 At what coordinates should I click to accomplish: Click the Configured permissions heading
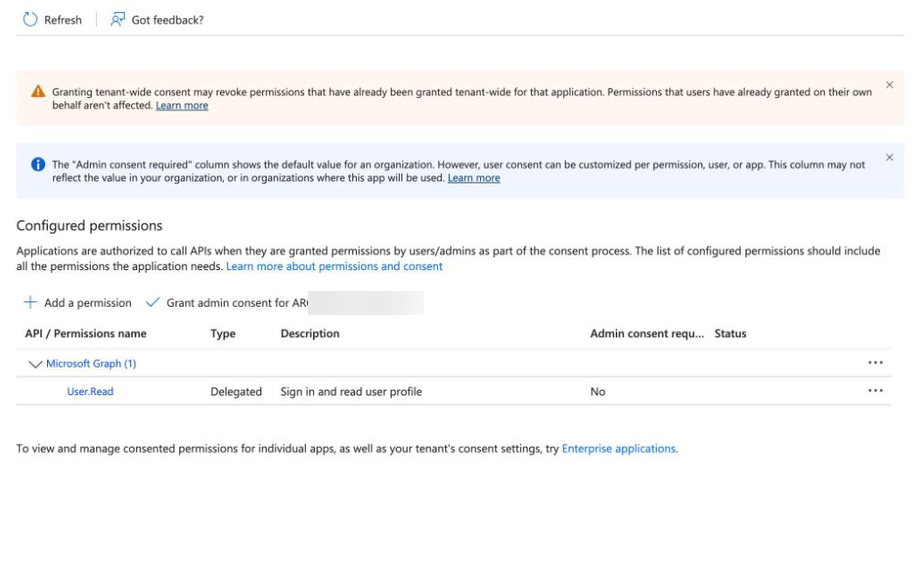coord(89,225)
